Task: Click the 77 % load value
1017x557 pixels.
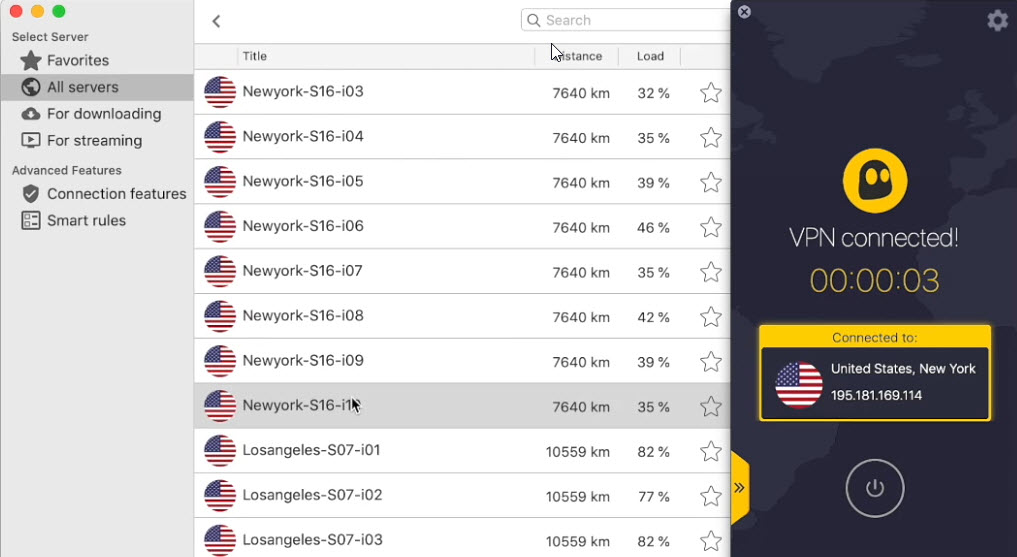Action: click(653, 497)
